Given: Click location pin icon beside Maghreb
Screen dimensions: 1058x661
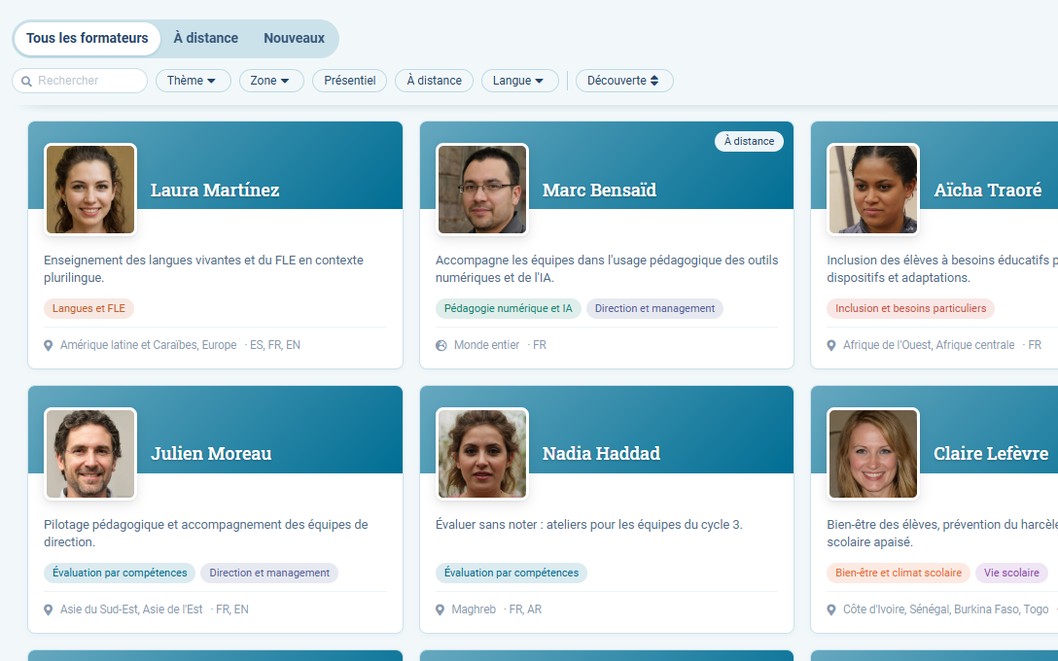Looking at the screenshot, I should pos(440,610).
